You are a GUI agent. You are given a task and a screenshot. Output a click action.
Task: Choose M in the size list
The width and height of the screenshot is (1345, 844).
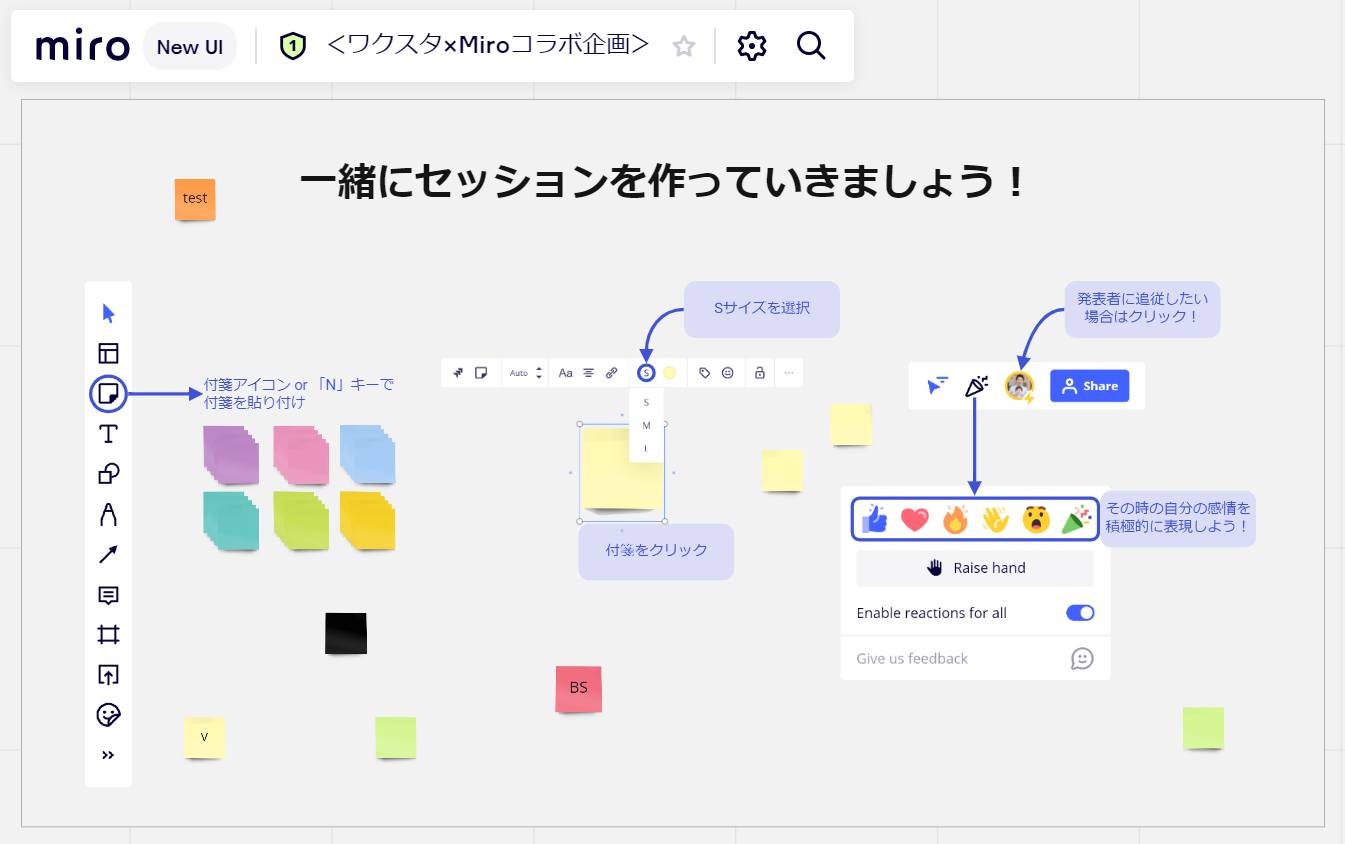coord(646,425)
